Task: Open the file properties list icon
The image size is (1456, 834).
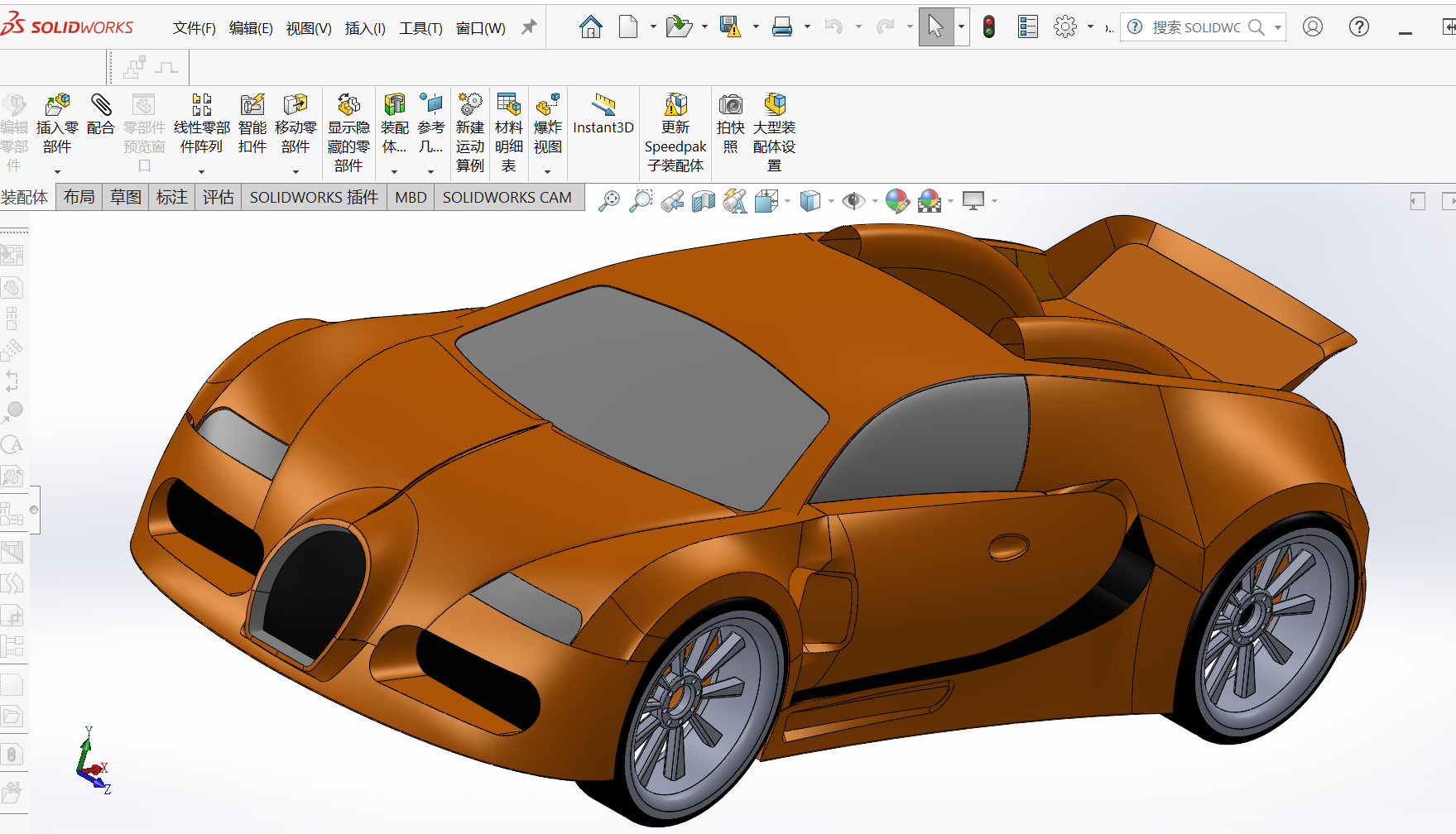Action: [x=1028, y=27]
